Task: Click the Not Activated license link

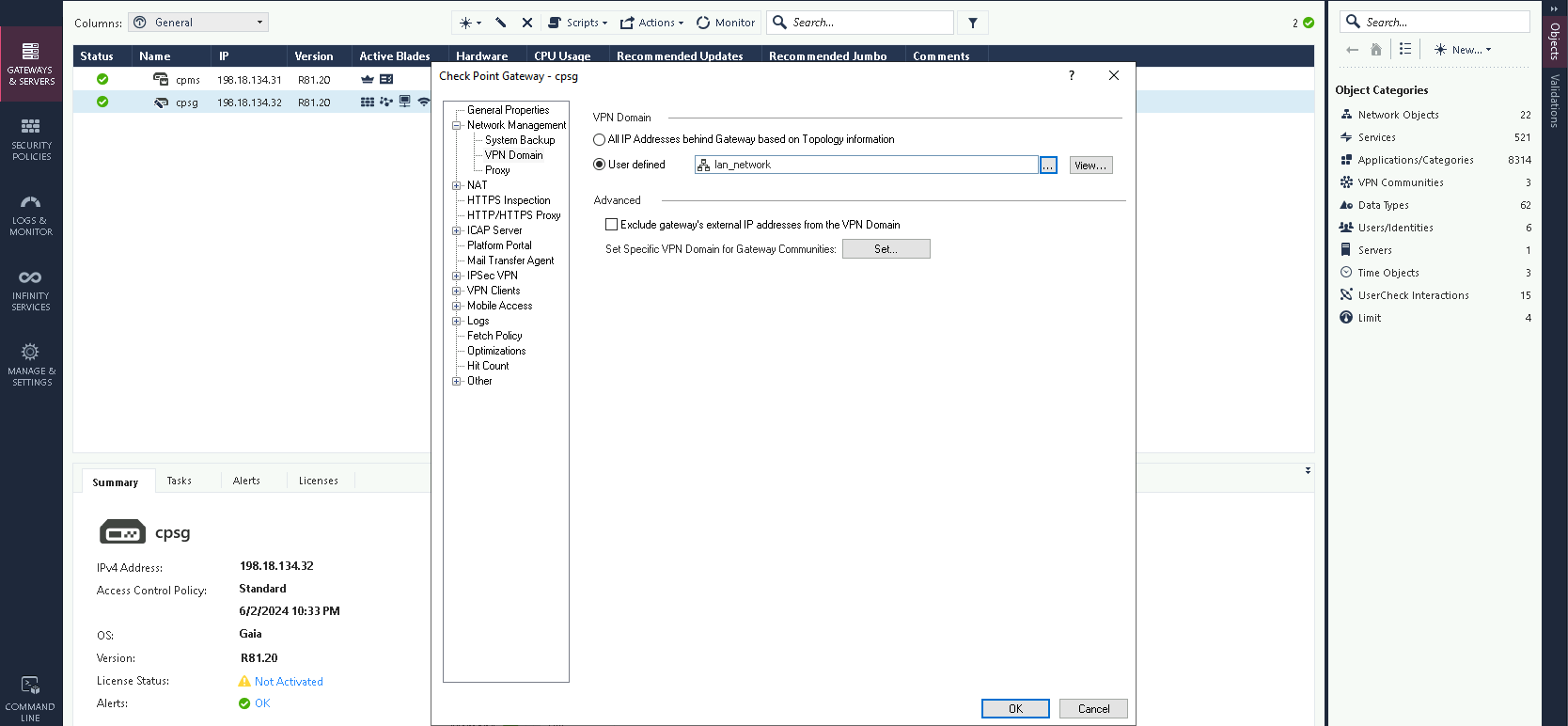Action: pos(289,682)
